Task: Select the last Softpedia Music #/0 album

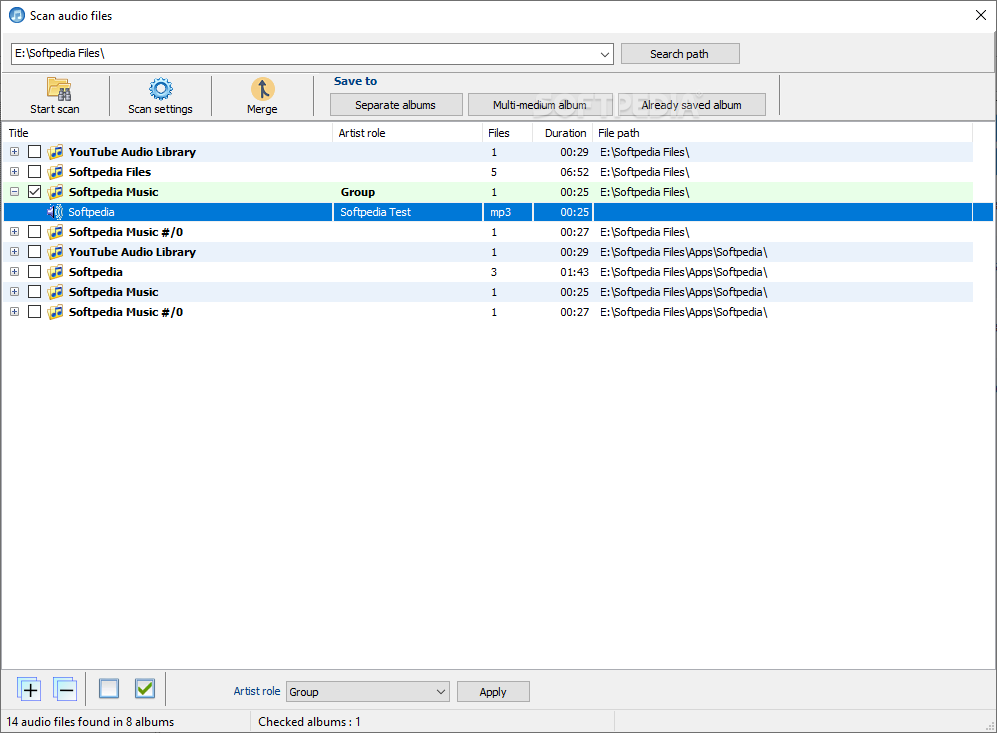Action: [x=488, y=312]
